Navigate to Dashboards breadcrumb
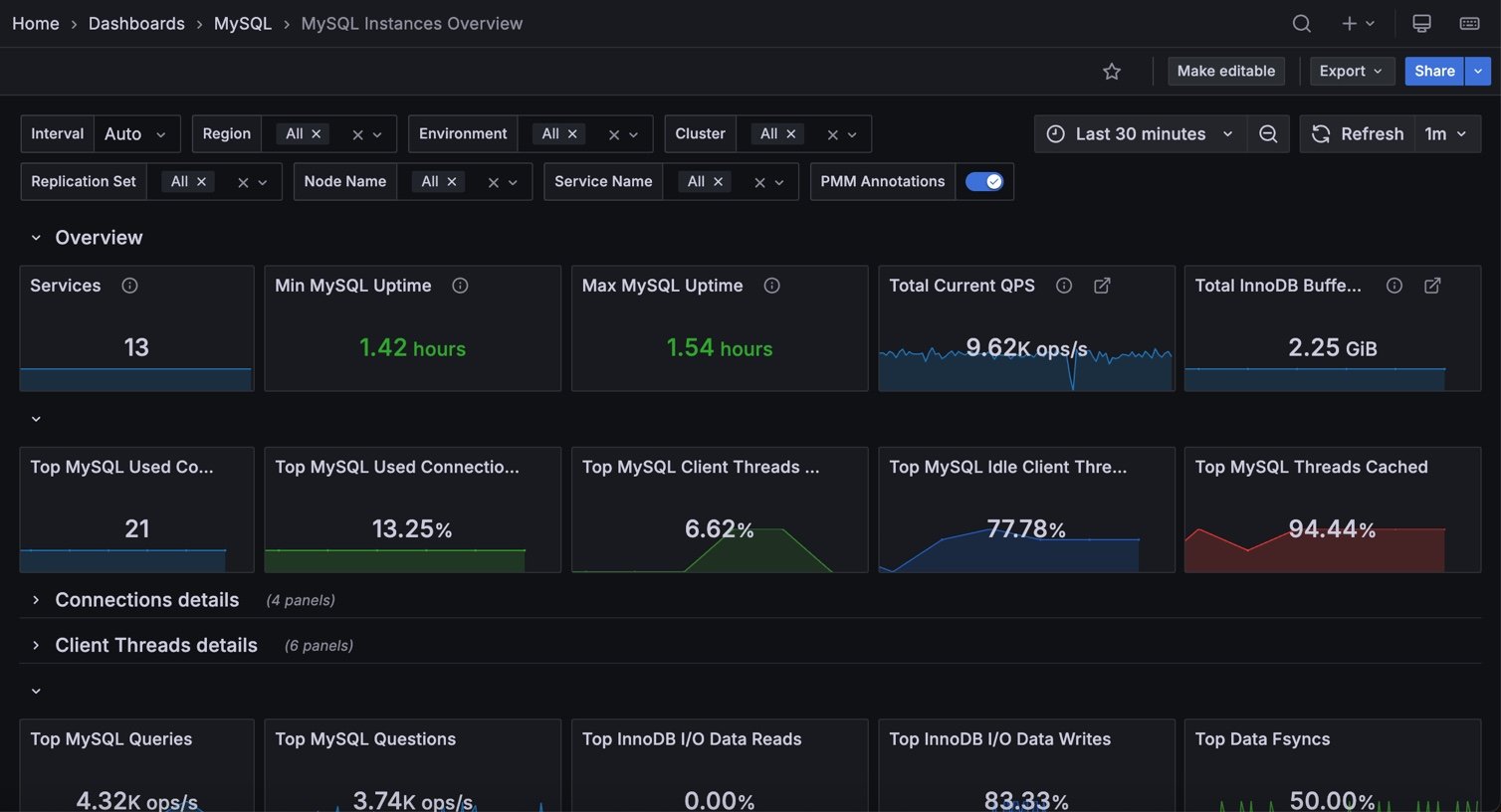Screen dimensions: 1501x812 pos(136,24)
